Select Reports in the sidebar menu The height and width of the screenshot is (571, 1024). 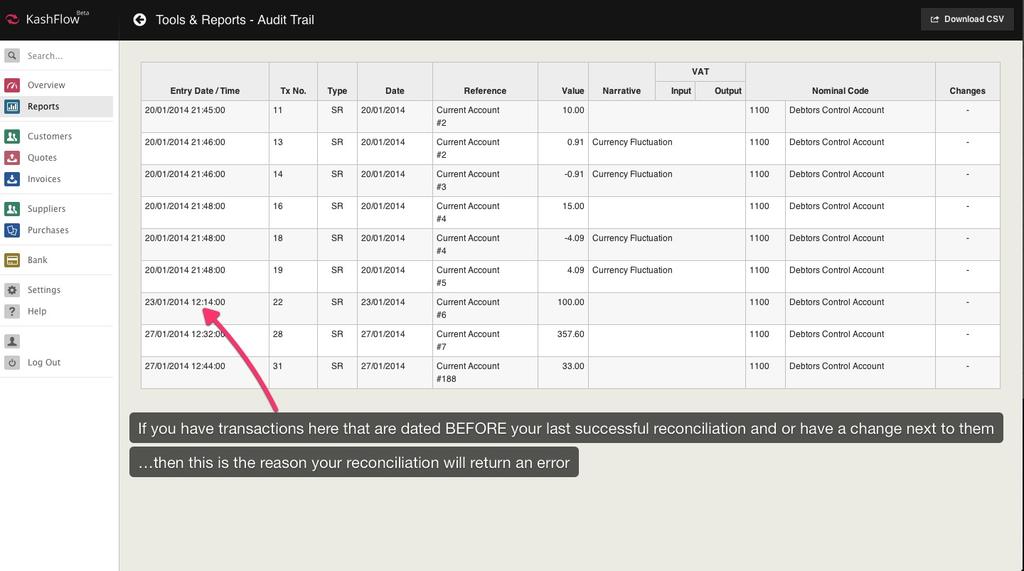(x=43, y=106)
